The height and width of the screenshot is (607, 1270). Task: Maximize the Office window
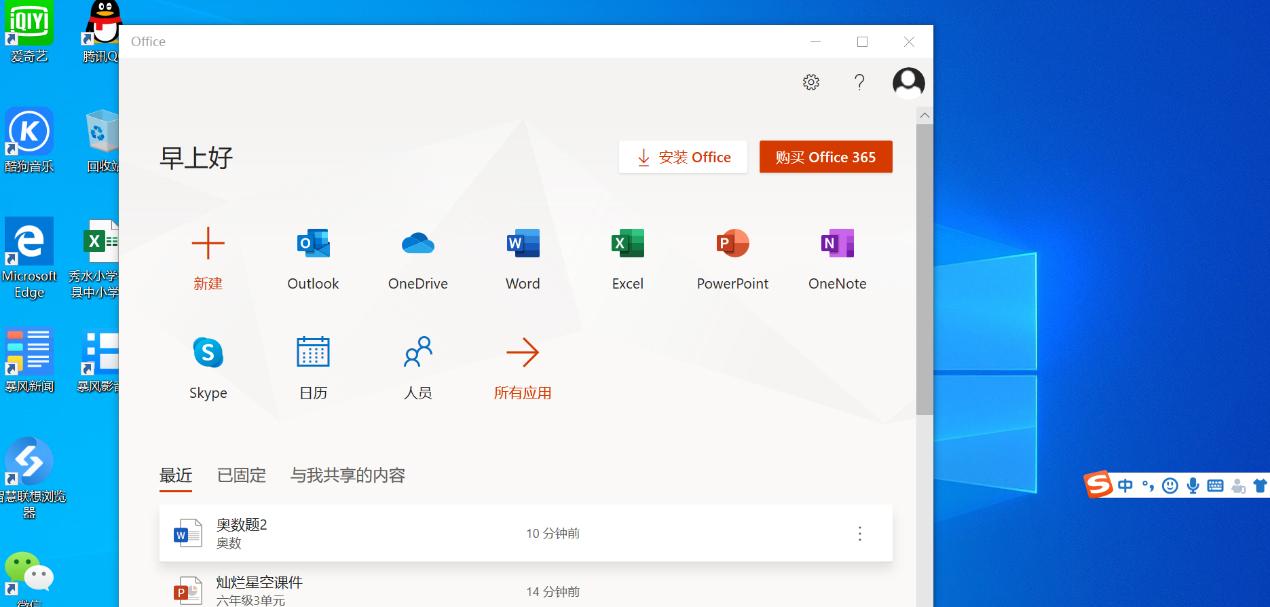[x=862, y=42]
